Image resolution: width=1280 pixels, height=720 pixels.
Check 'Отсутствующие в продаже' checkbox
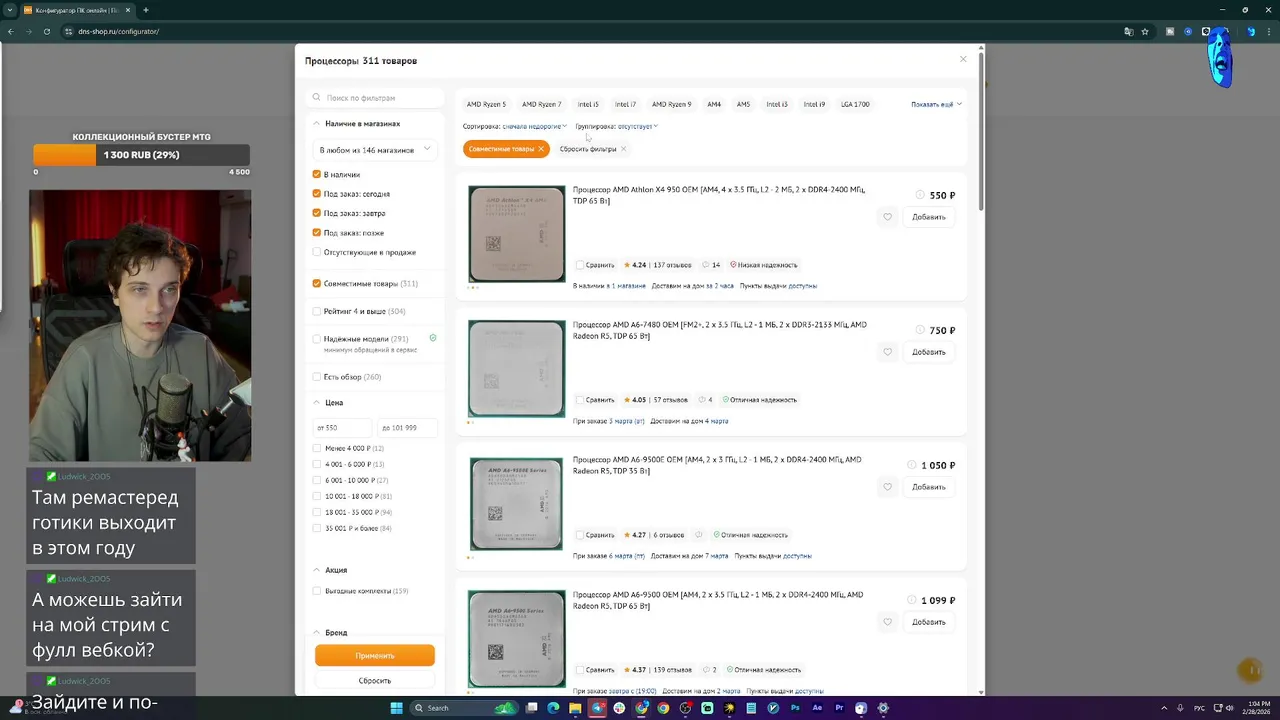317,252
